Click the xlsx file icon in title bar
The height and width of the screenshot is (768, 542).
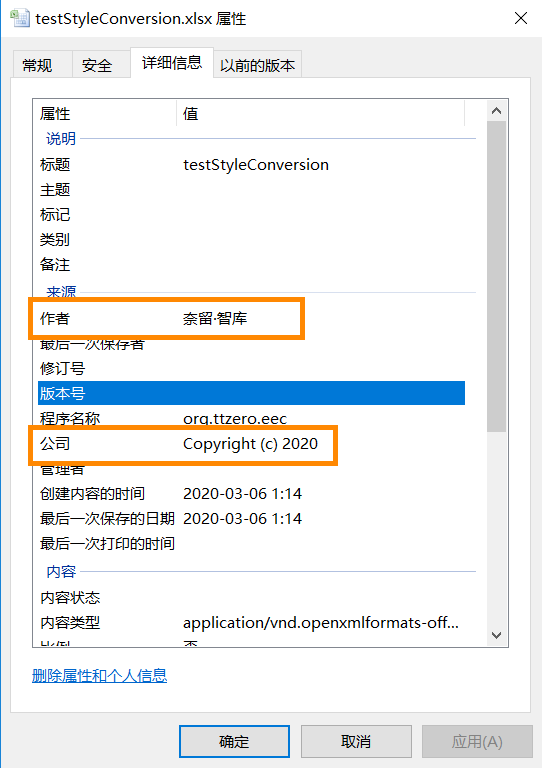point(19,18)
